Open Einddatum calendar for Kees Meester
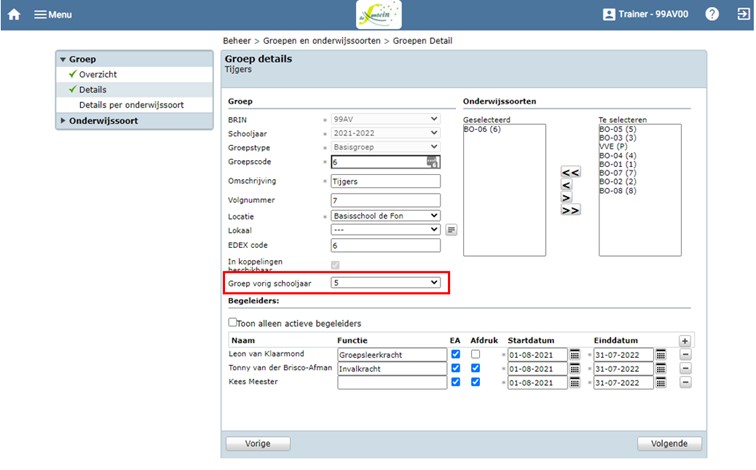This screenshot has width=756, height=470. coord(661,383)
